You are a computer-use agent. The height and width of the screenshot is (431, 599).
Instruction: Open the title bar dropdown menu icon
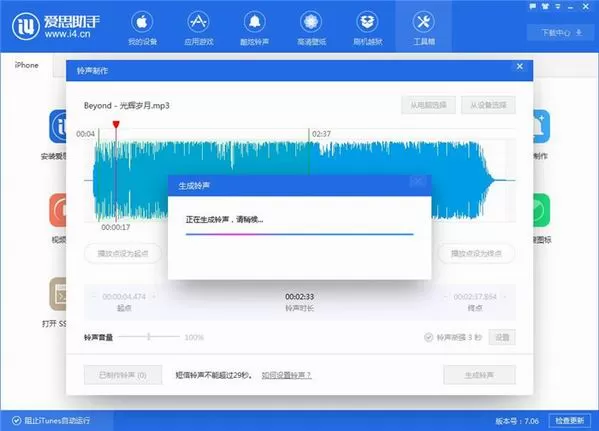[x=558, y=6]
